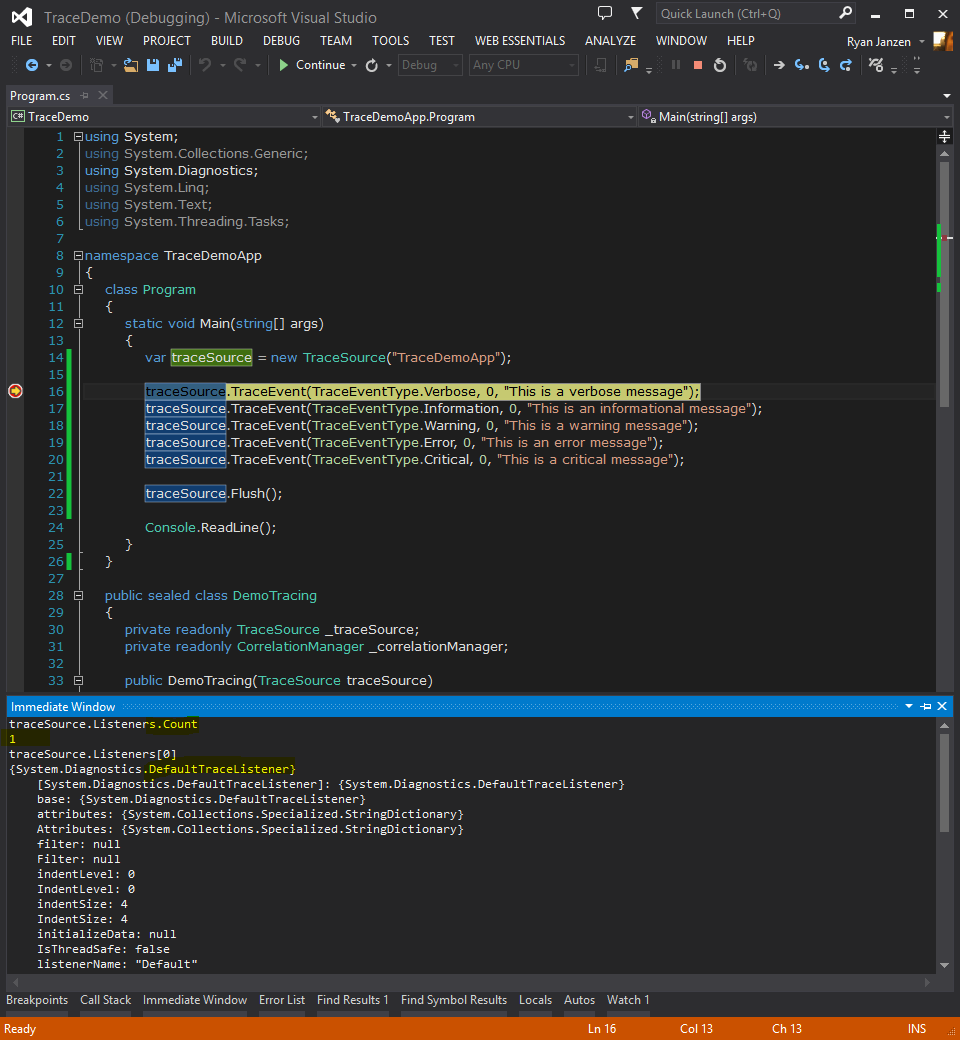
Task: Click the Step Over icon
Action: pos(824,65)
